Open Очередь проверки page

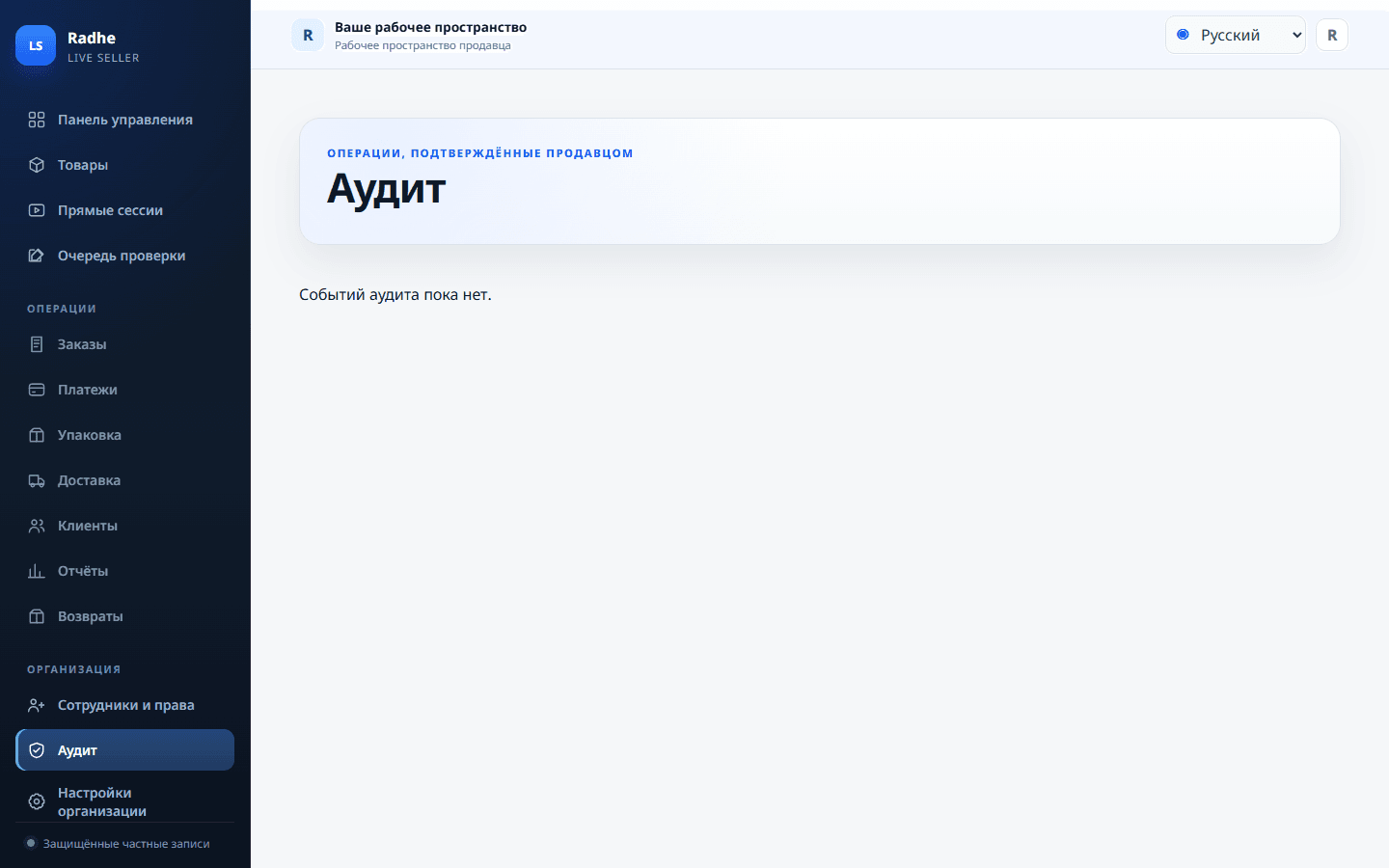click(125, 256)
